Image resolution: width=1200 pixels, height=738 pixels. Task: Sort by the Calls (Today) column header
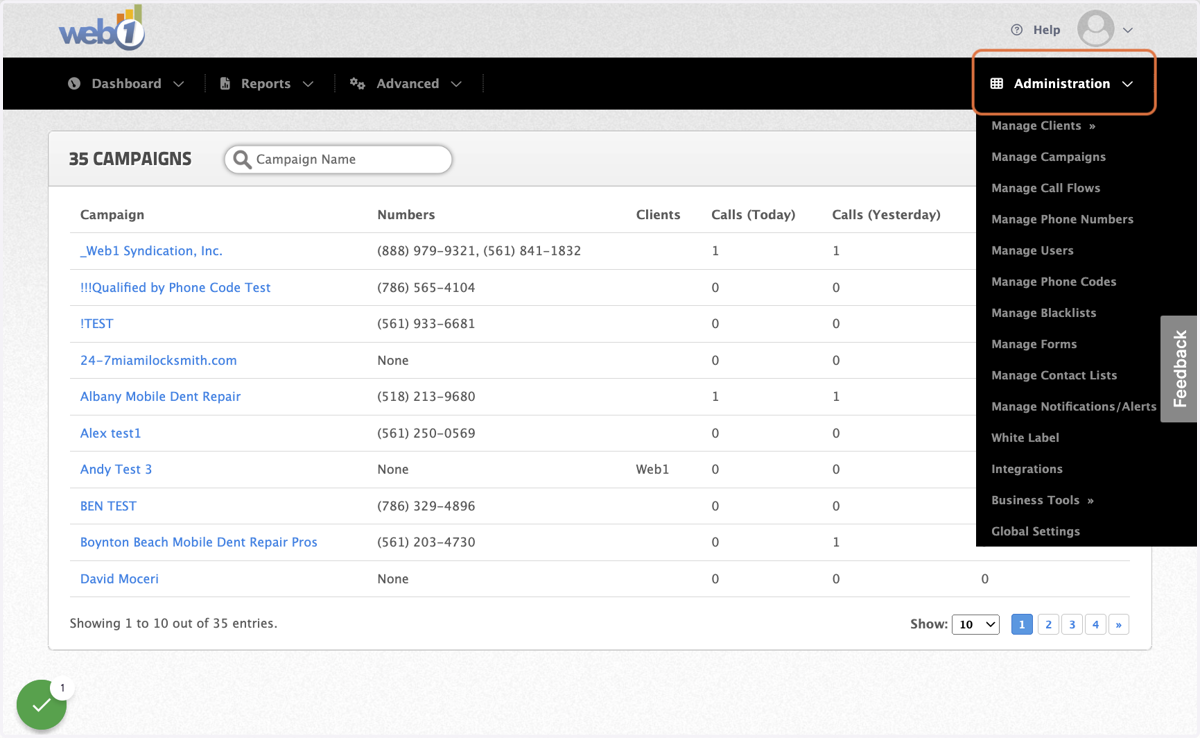click(753, 215)
